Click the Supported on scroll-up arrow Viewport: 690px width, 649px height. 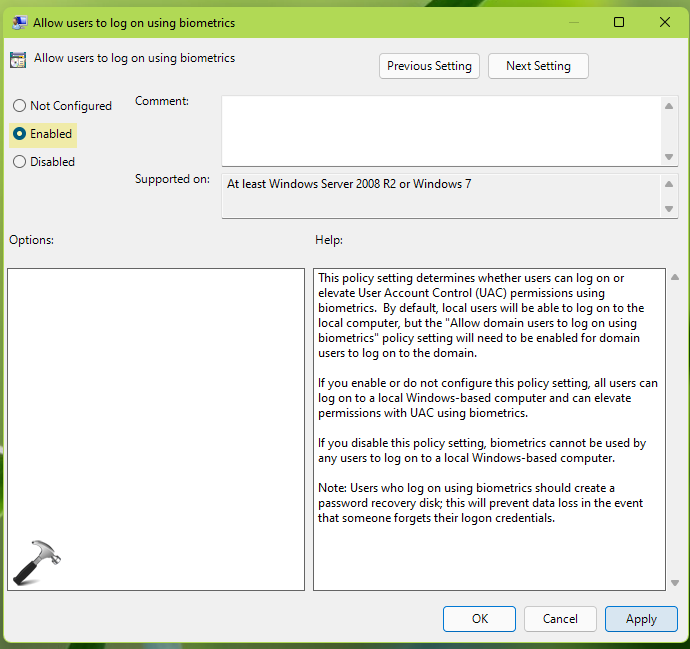(669, 184)
